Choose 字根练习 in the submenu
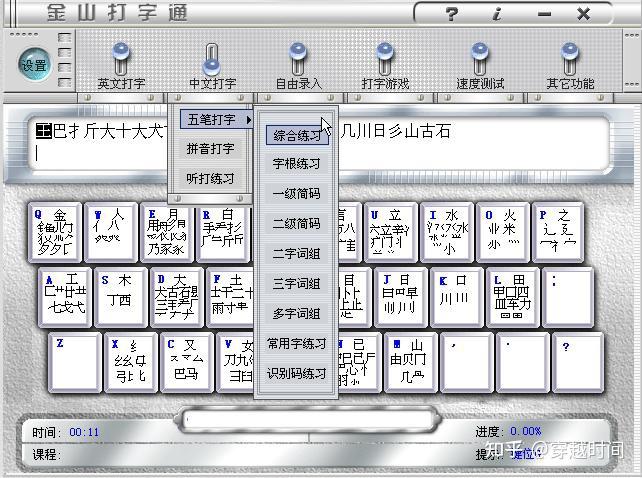The height and width of the screenshot is (478, 642). click(x=297, y=164)
